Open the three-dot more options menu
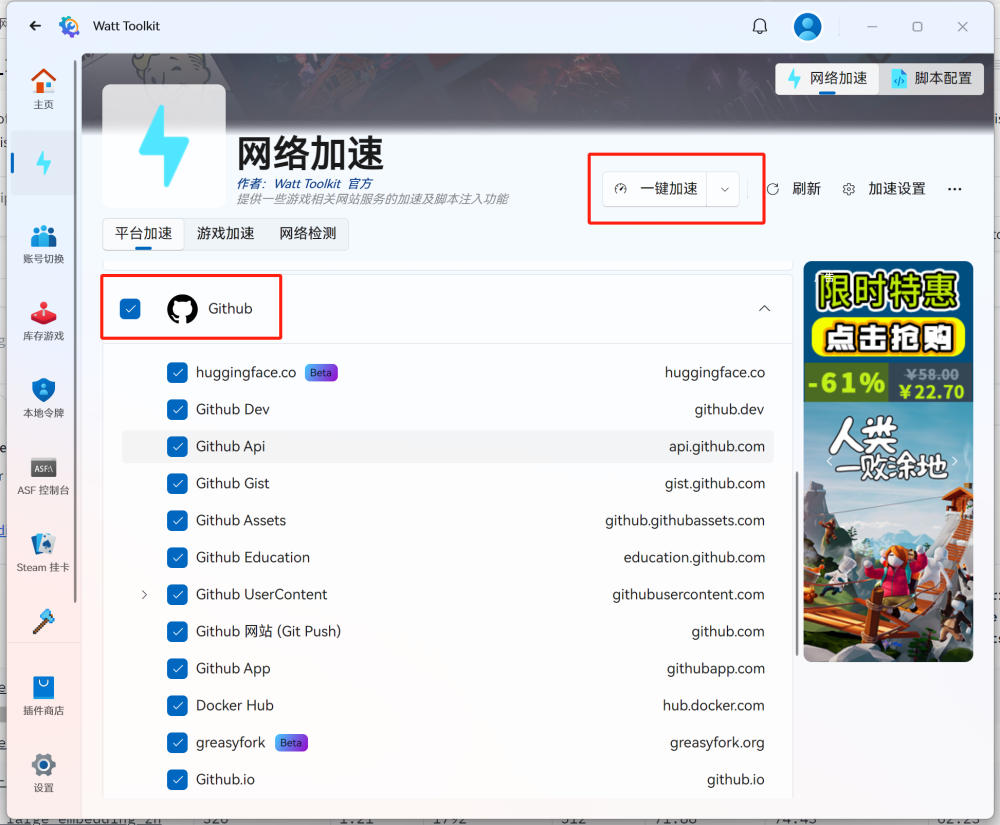This screenshot has height=825, width=1000. pos(954,189)
